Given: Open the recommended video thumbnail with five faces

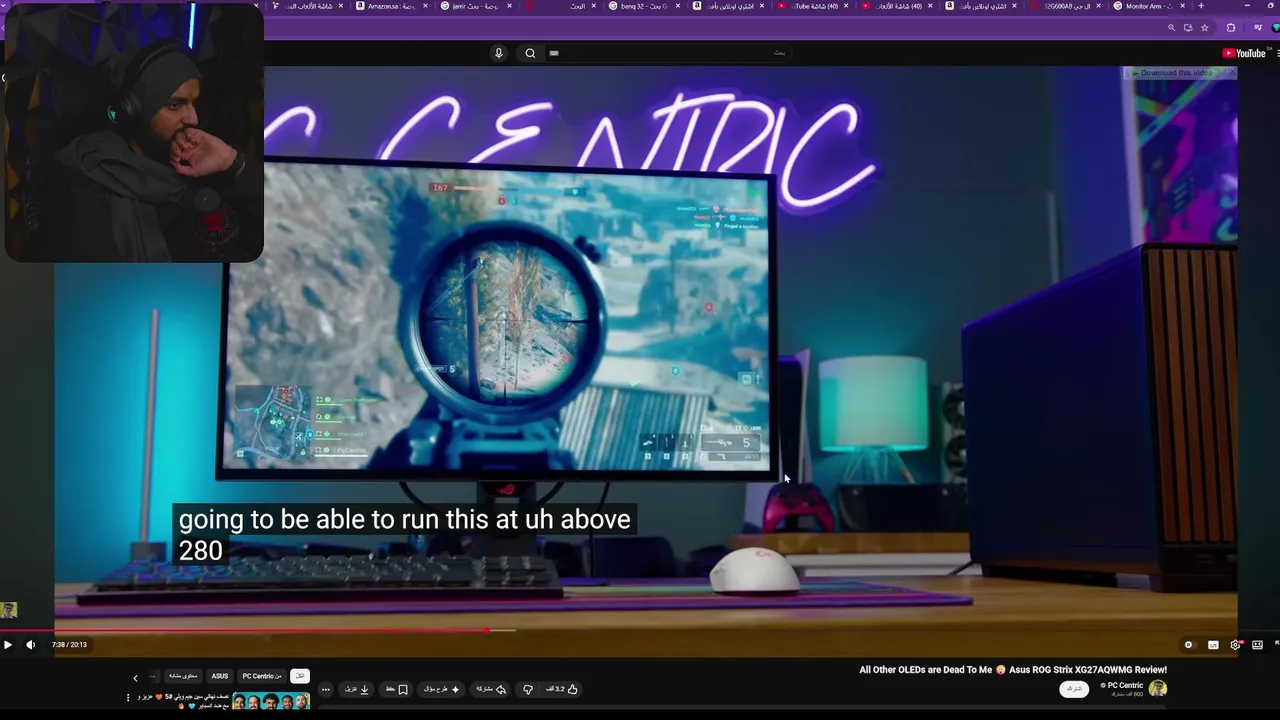Looking at the screenshot, I should click(x=271, y=702).
